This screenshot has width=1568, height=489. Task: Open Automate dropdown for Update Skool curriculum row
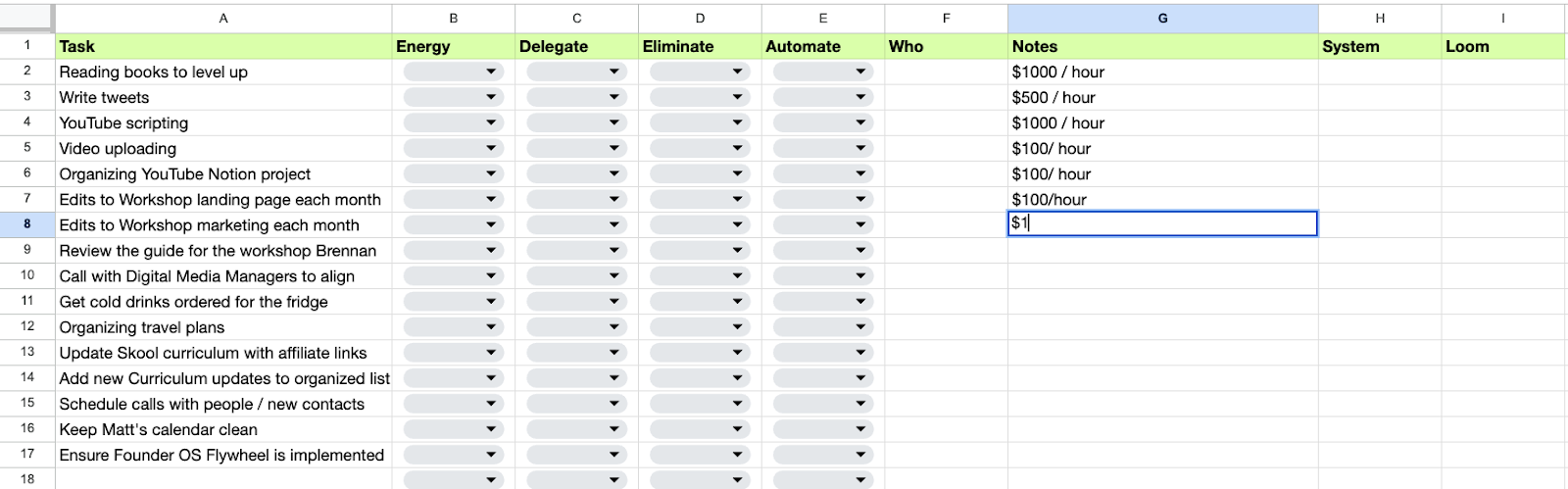(x=823, y=353)
